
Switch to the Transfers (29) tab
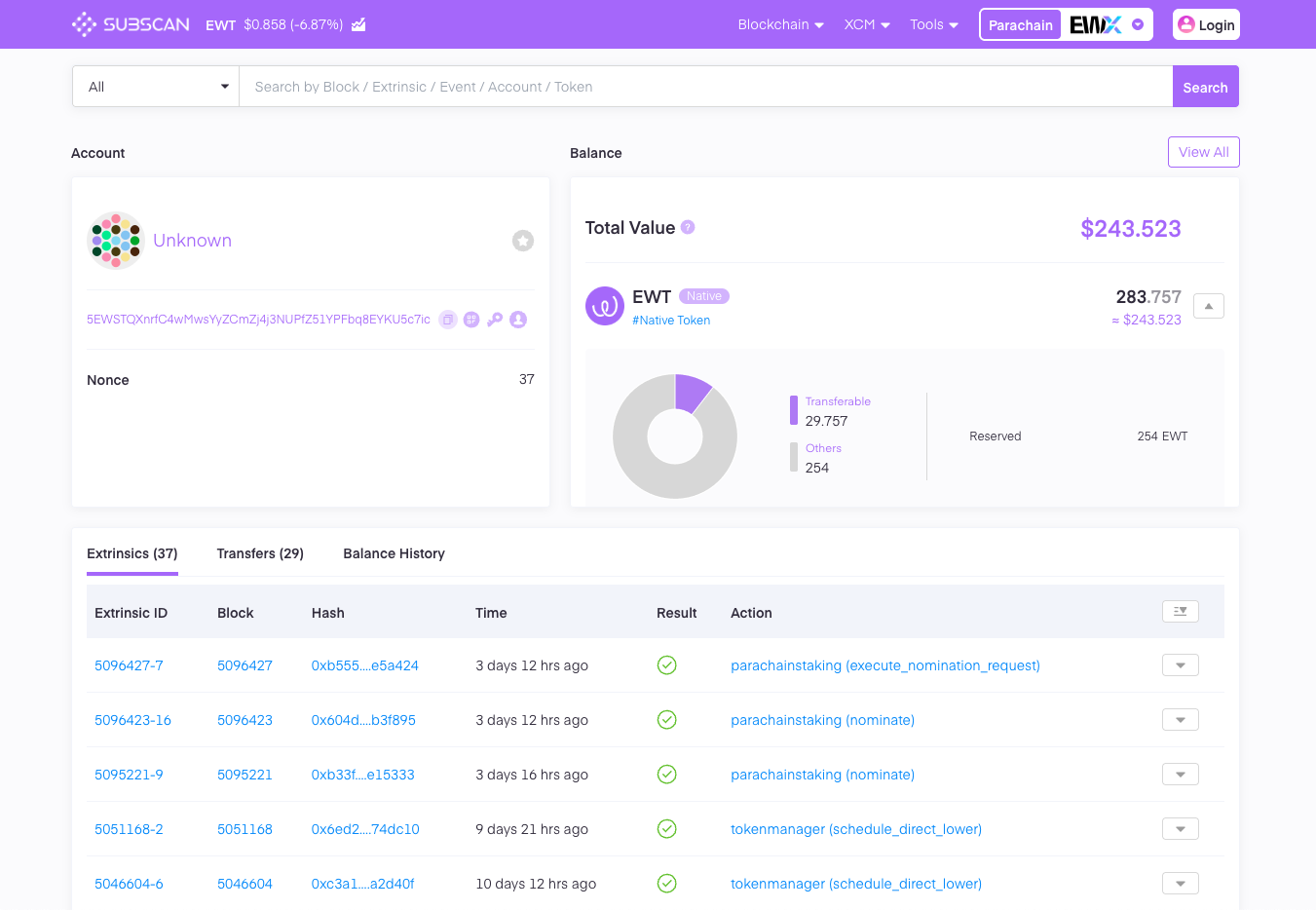click(x=260, y=553)
